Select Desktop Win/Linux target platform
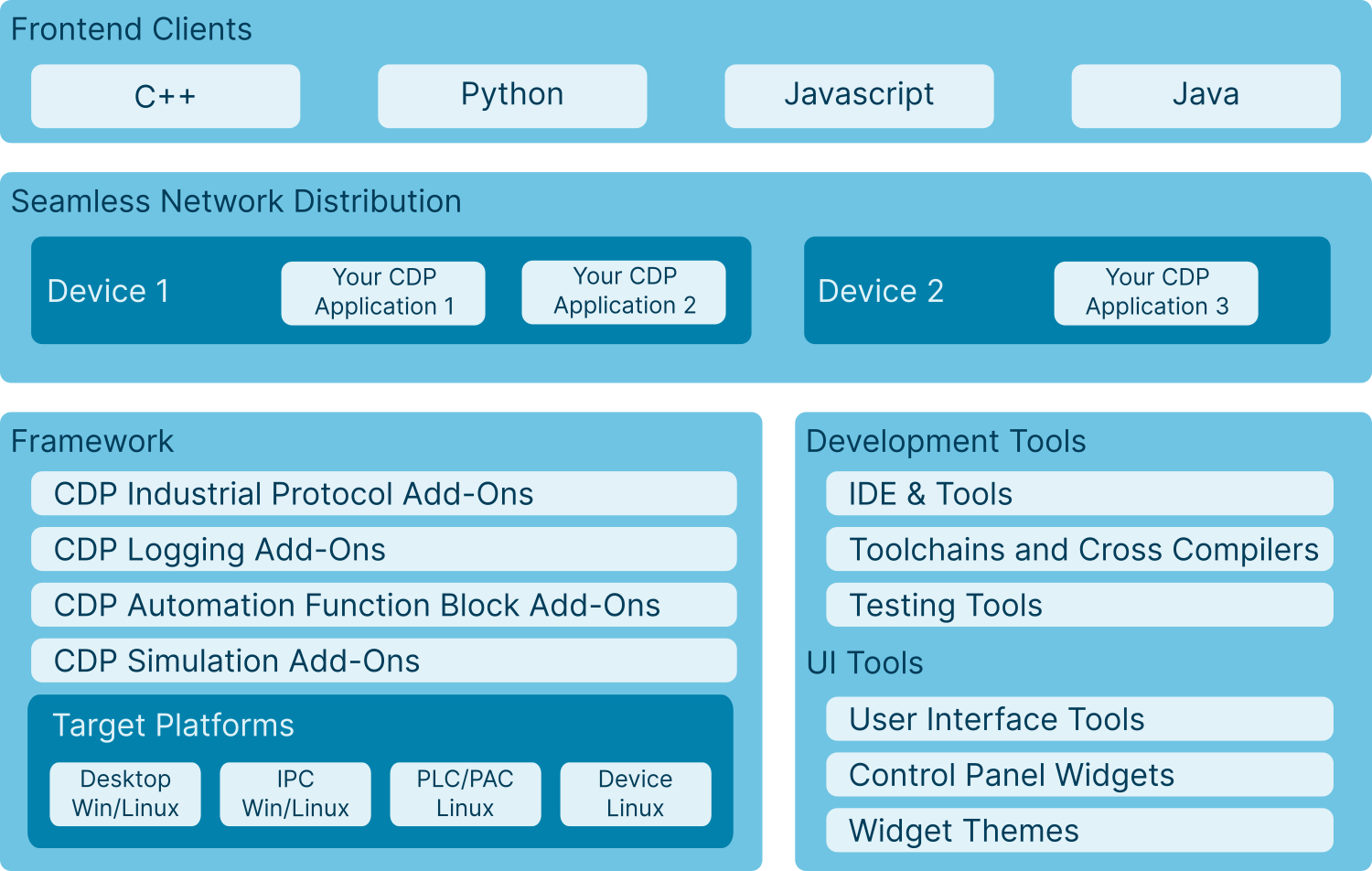The image size is (1372, 871). tap(125, 794)
